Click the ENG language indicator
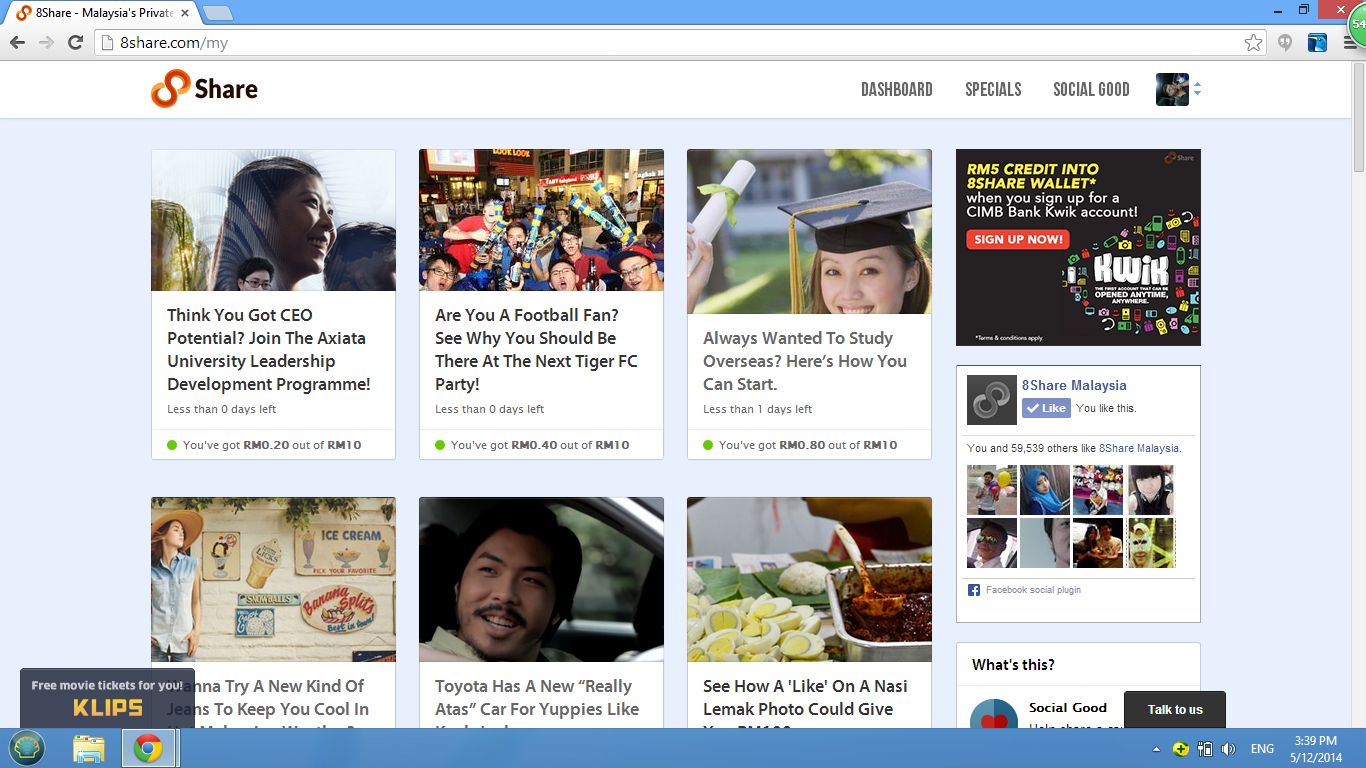This screenshot has width=1366, height=768. click(1262, 749)
